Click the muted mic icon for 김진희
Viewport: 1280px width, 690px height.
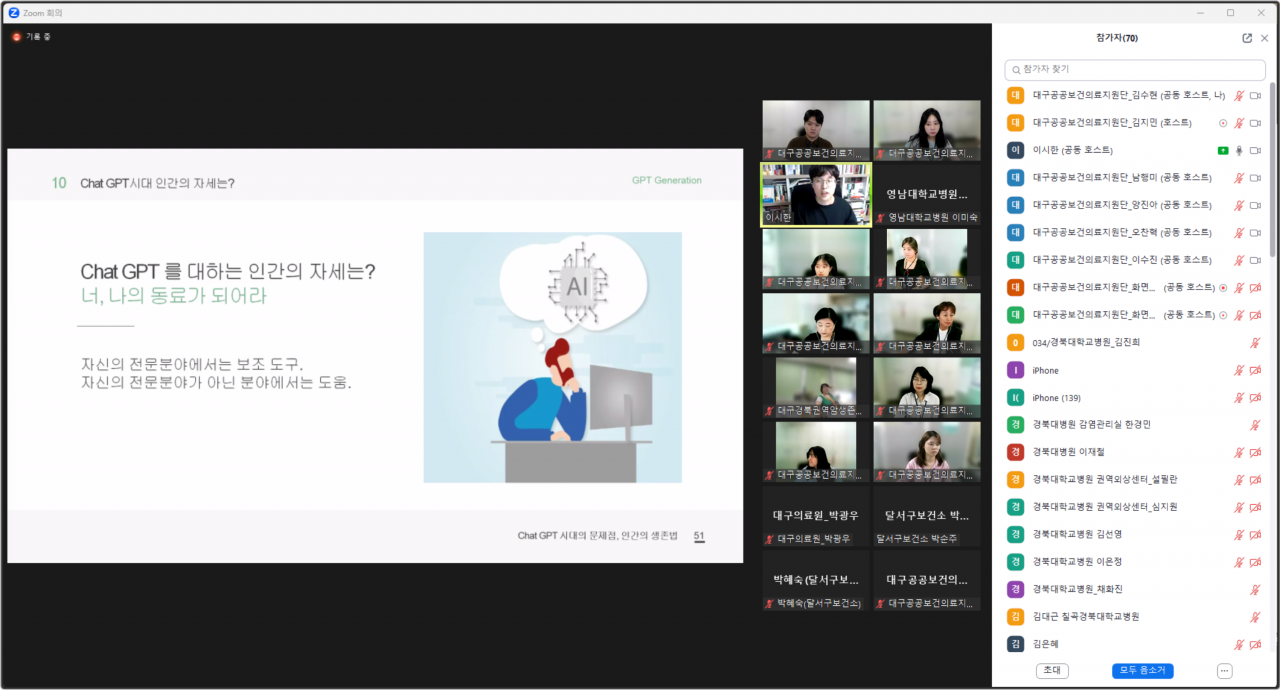coord(1255,342)
